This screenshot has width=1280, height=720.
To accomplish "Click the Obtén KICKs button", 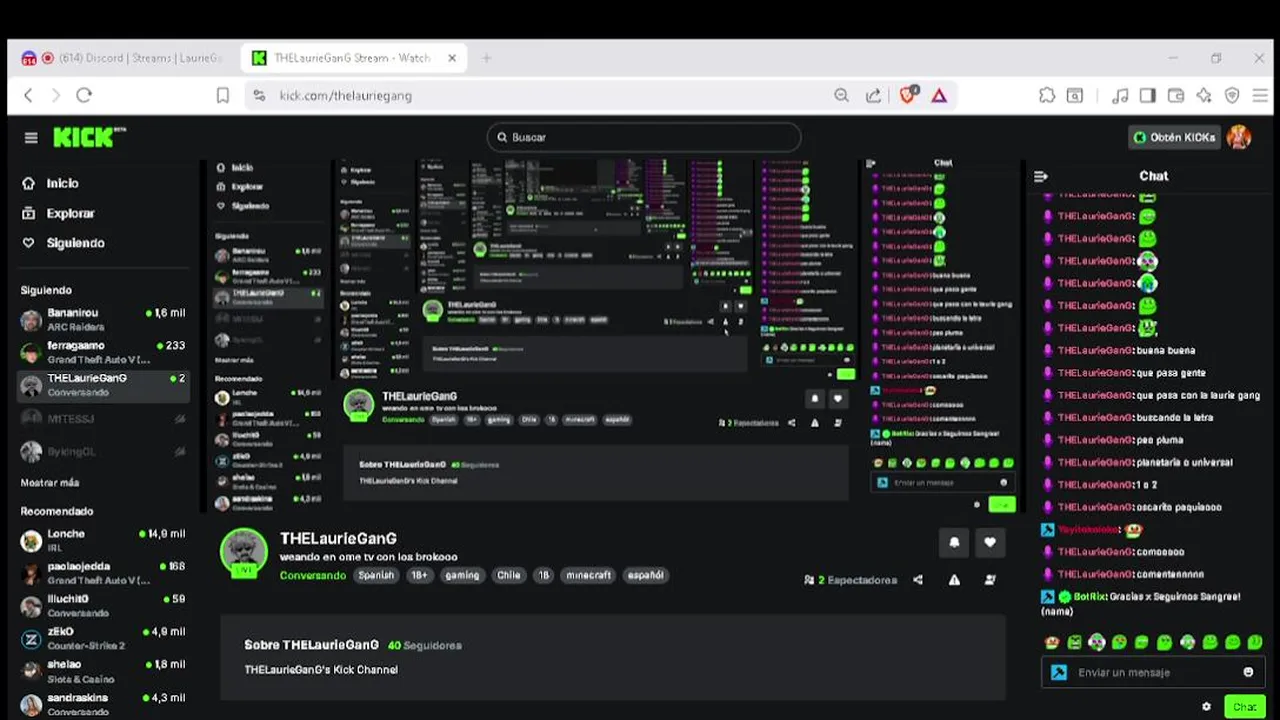I will coord(1174,137).
